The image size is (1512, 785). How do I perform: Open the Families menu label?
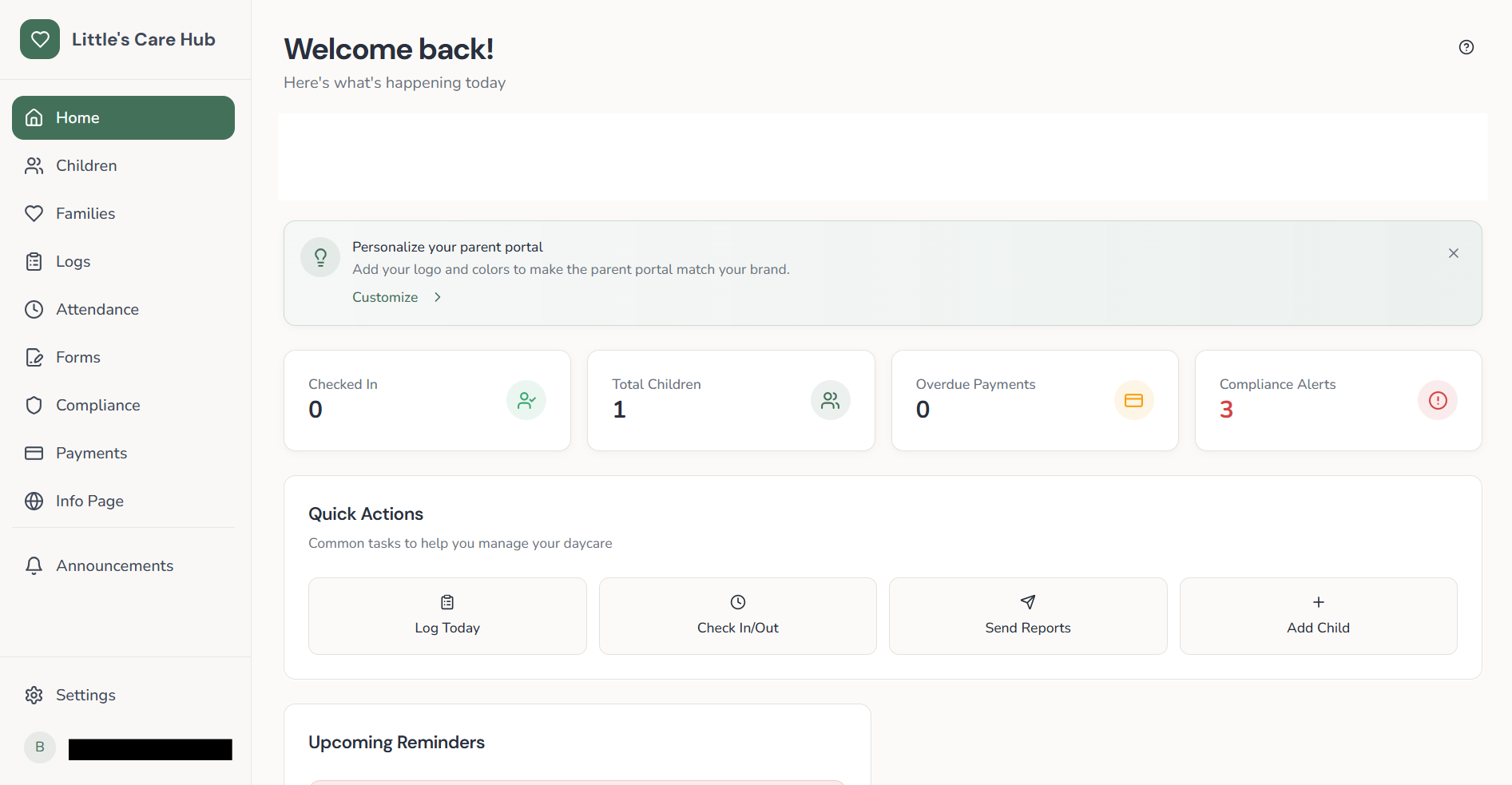[85, 213]
